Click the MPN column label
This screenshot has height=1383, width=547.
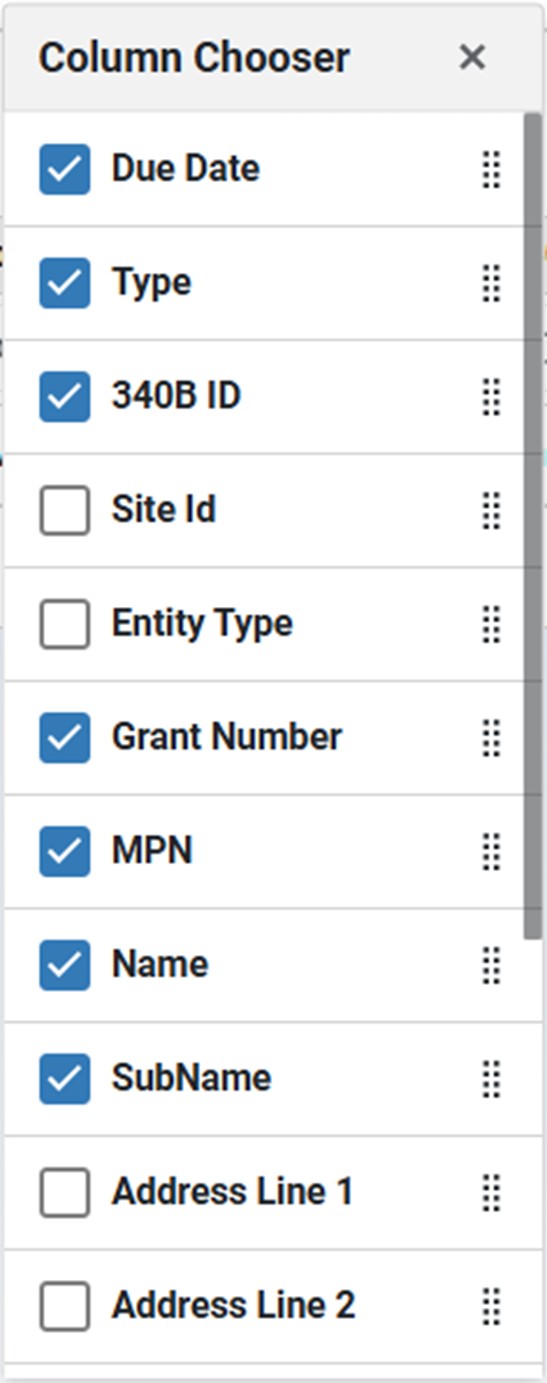(152, 851)
